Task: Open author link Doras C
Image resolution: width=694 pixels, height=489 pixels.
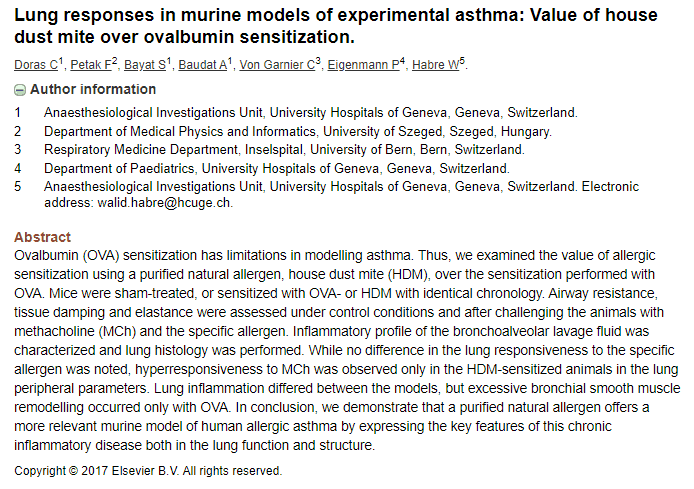Action: point(36,65)
